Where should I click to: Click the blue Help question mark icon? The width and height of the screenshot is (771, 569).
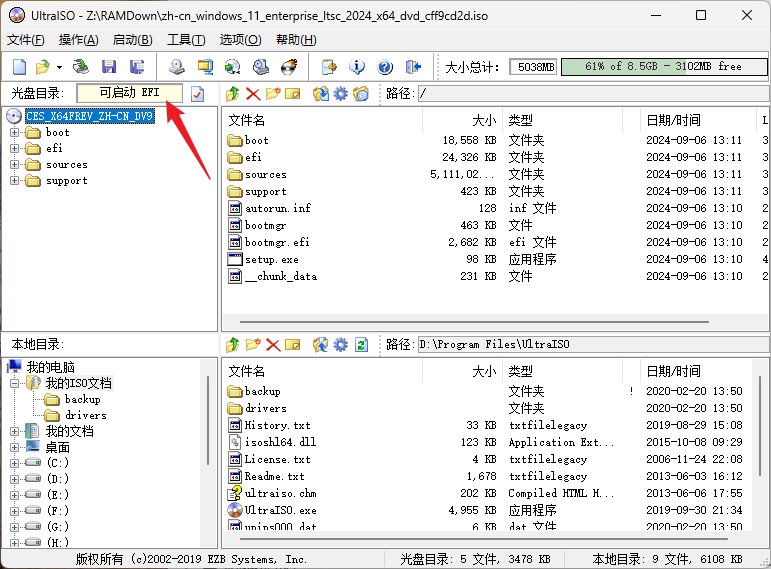click(x=385, y=66)
